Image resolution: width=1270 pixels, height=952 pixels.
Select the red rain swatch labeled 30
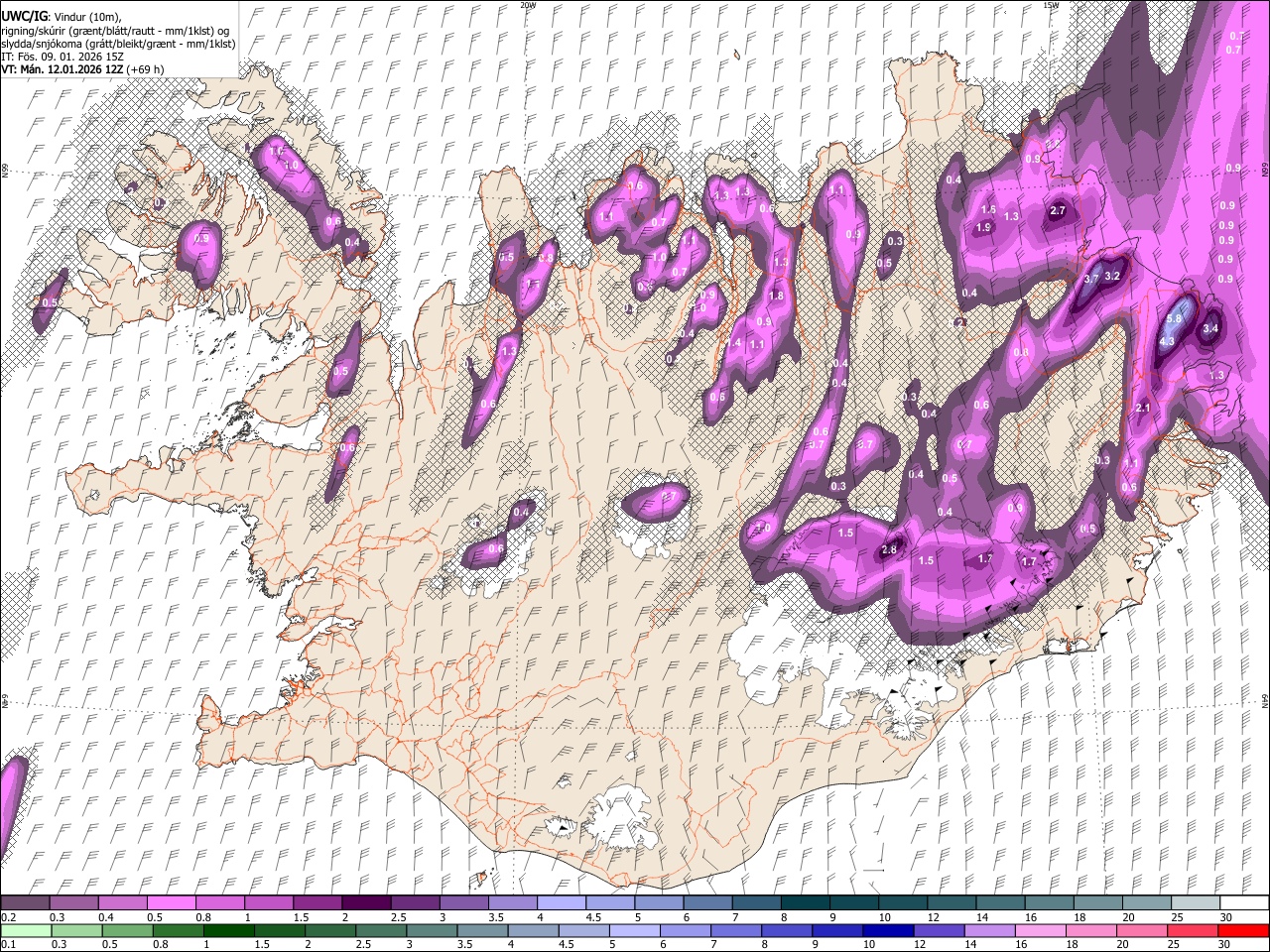click(1243, 930)
